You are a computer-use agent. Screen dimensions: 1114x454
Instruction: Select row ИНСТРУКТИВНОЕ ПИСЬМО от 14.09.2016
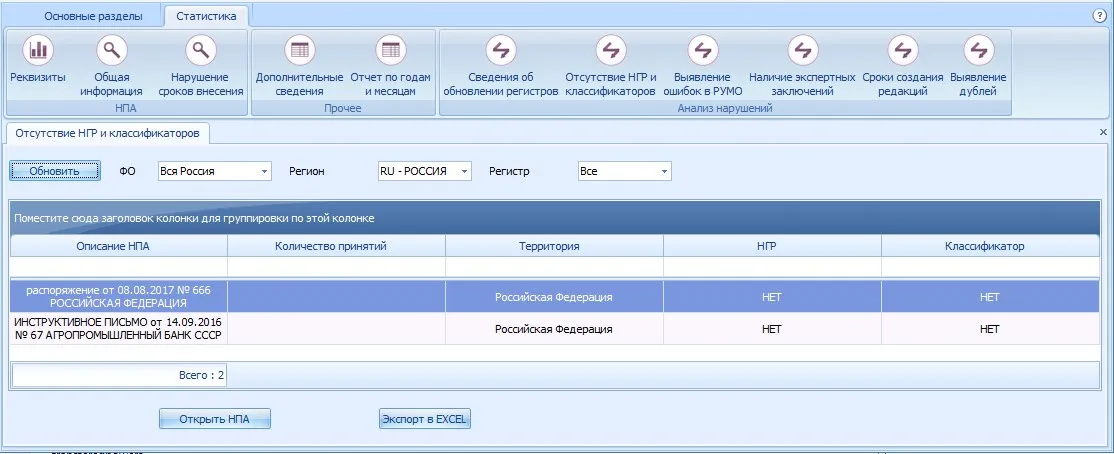coord(555,329)
